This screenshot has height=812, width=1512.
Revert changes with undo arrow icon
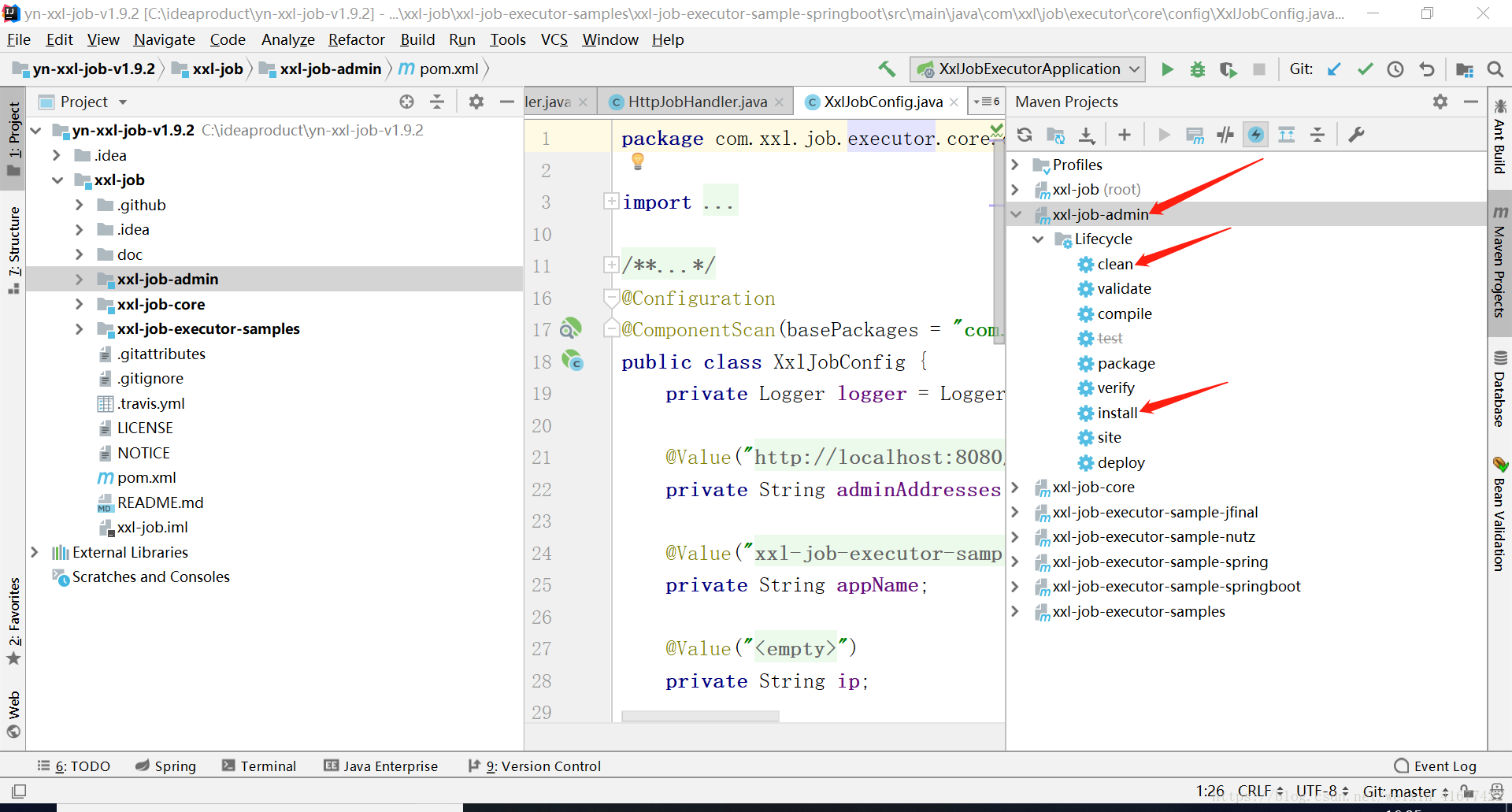[1427, 69]
